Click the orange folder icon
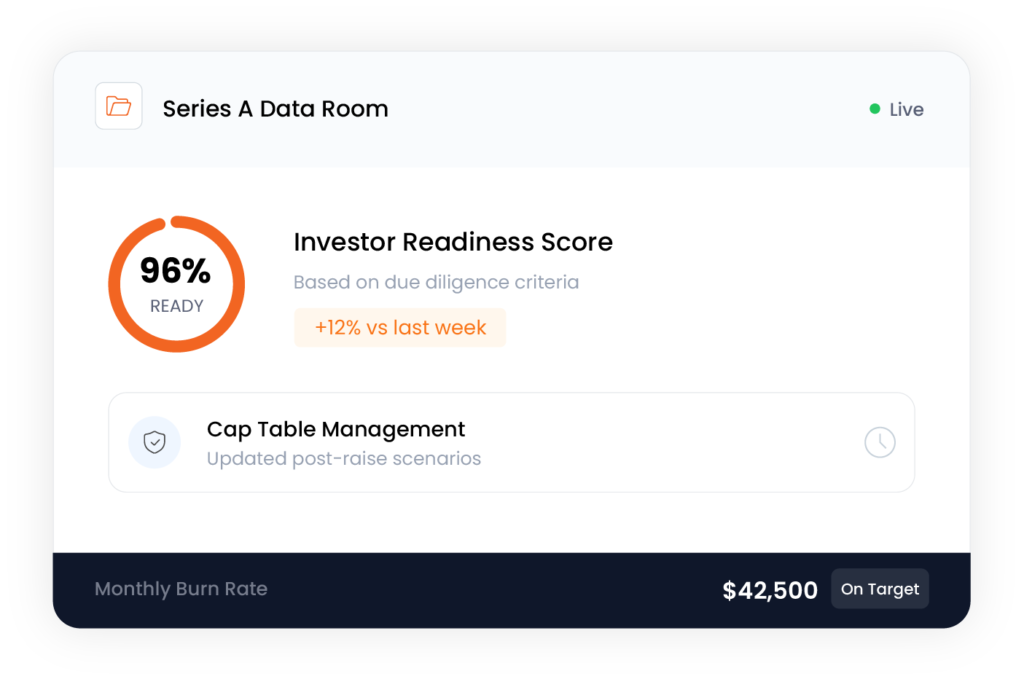This screenshot has height=679, width=1024. (x=118, y=106)
